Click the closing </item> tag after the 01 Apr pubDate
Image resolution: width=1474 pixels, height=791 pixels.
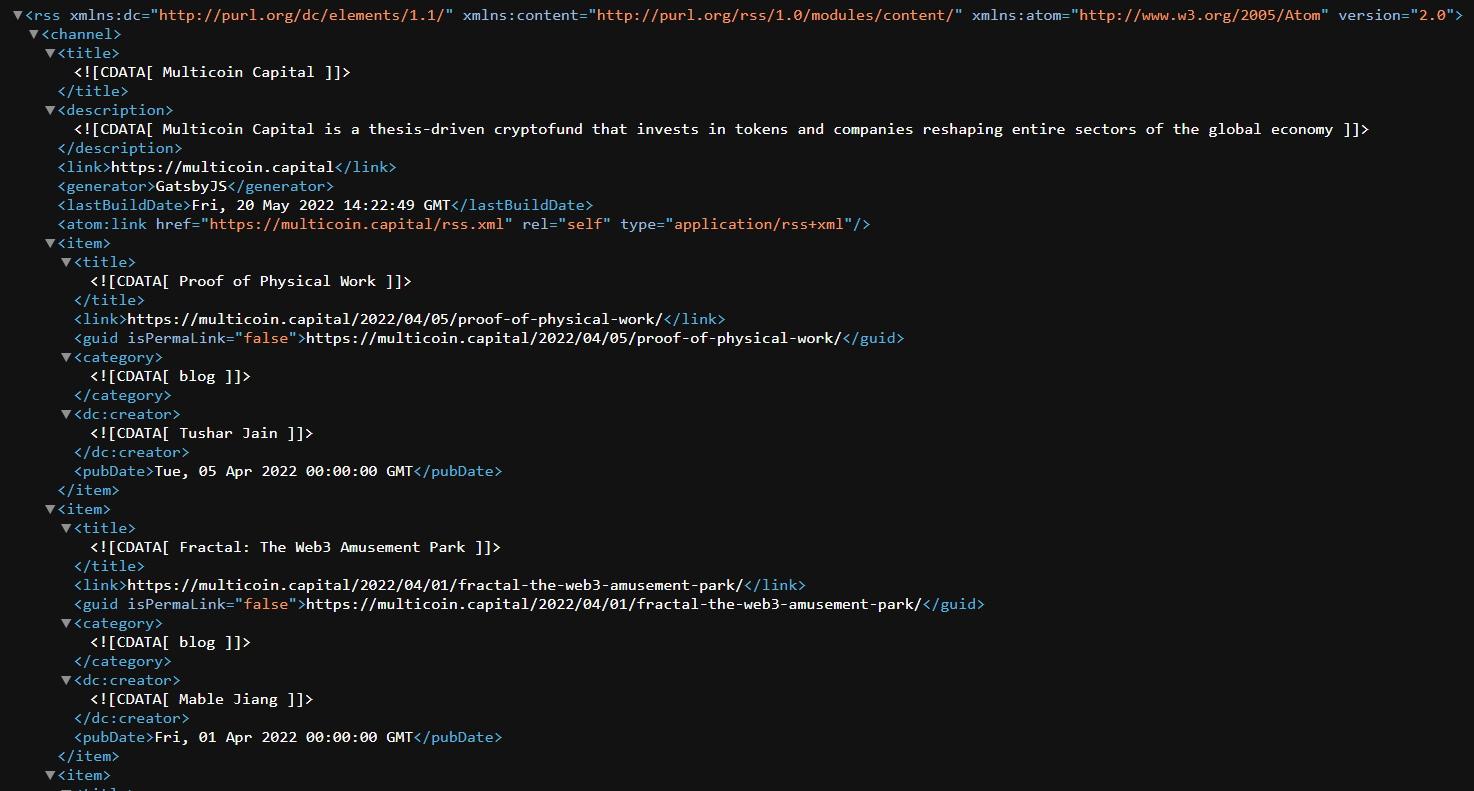pyautogui.click(x=88, y=756)
